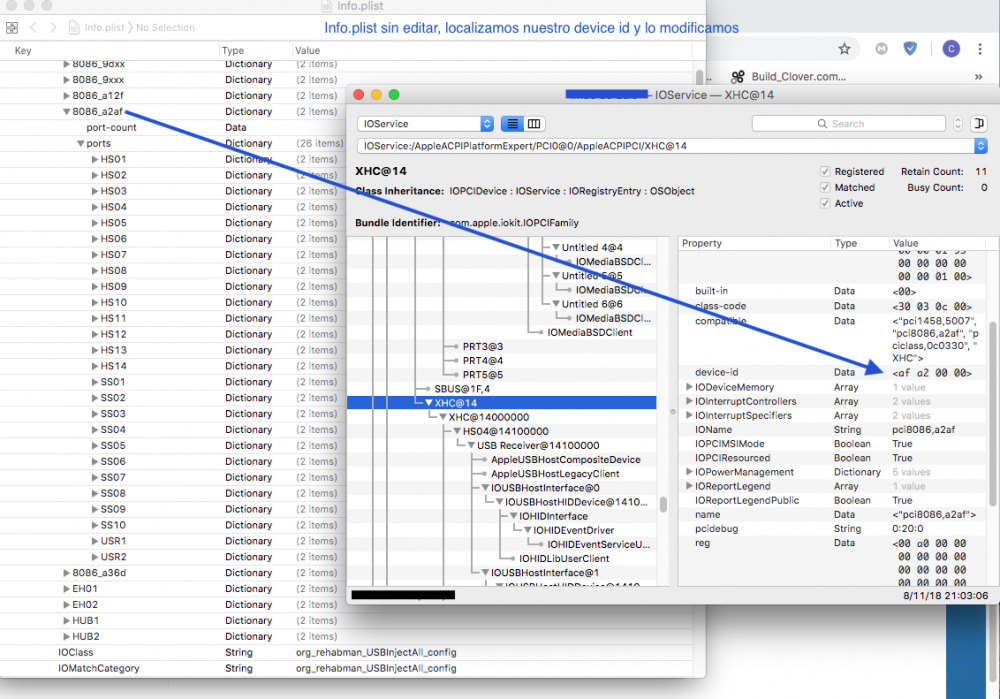The width and height of the screenshot is (1000, 699).
Task: Open the IOService path dropdown arrow
Action: [980, 146]
